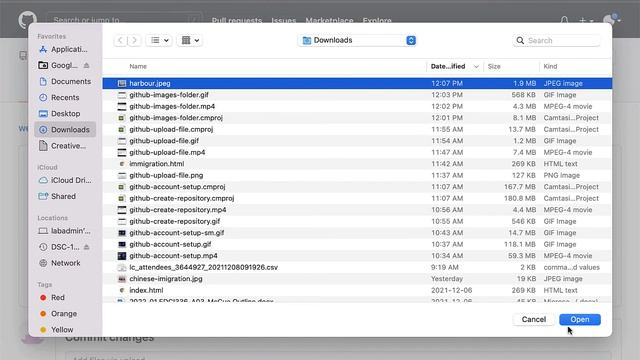Open Desktop in the sidebar
This screenshot has height=360, width=640.
[x=65, y=113]
